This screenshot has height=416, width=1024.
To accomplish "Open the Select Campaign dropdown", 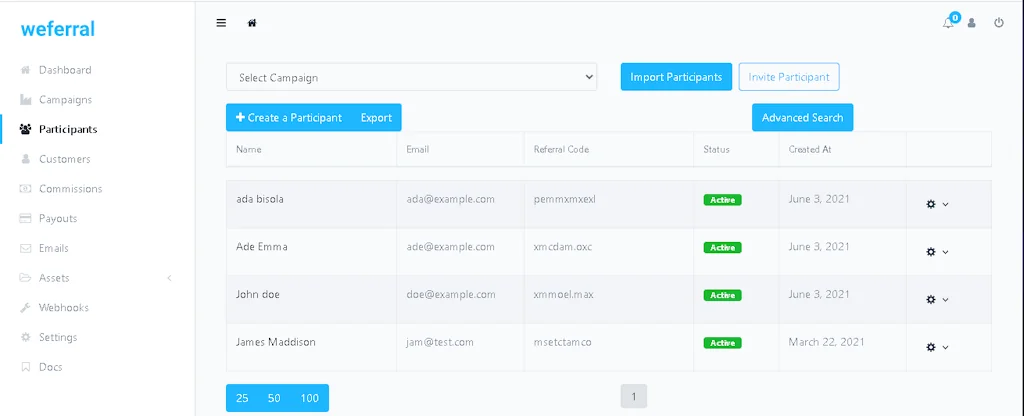I will [411, 77].
